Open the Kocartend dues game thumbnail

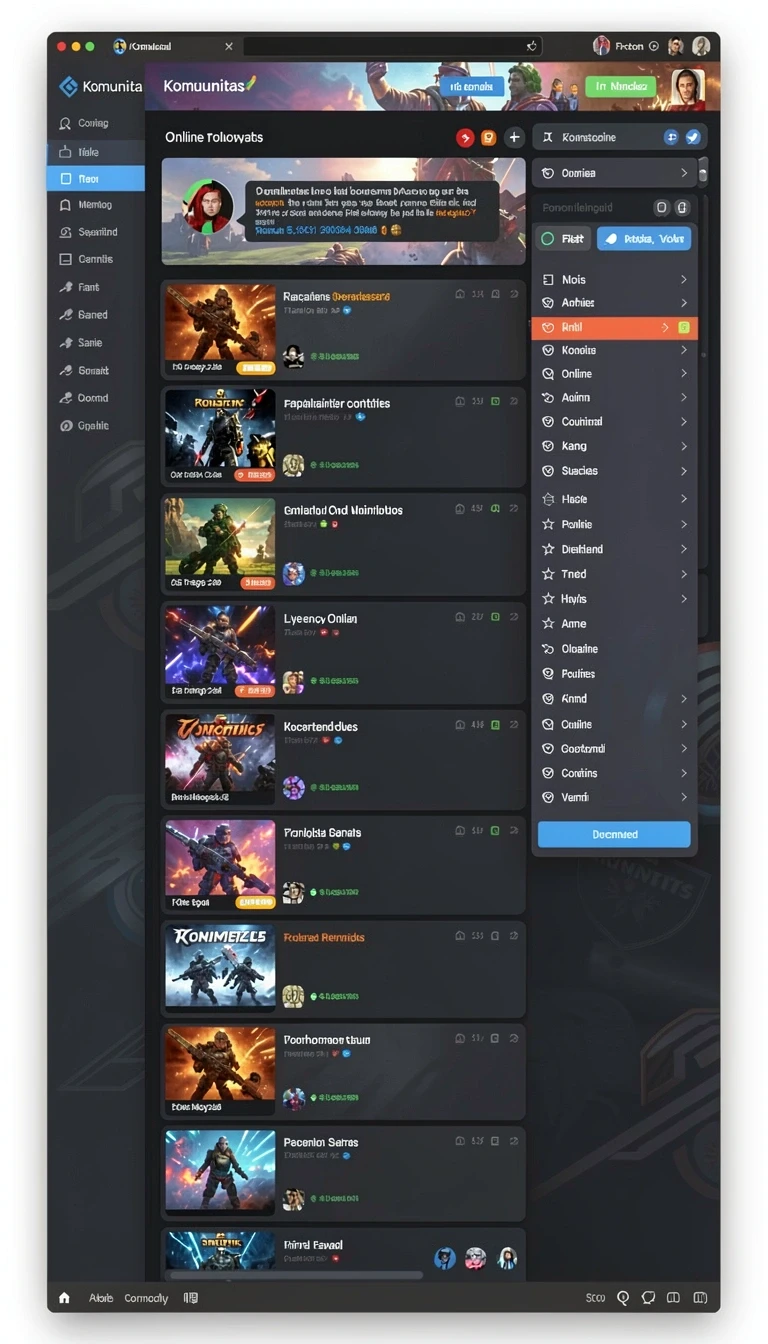click(x=220, y=760)
